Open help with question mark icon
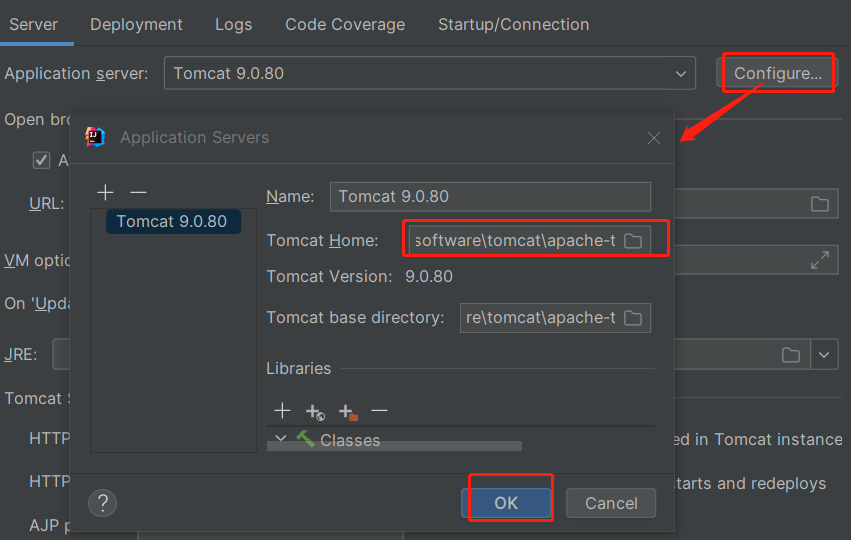This screenshot has width=851, height=540. [x=103, y=502]
